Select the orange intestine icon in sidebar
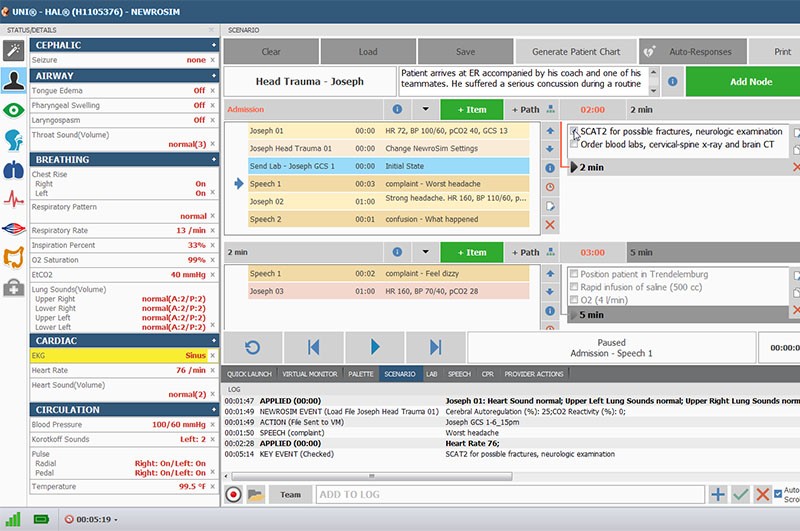800x531 pixels. 14,258
